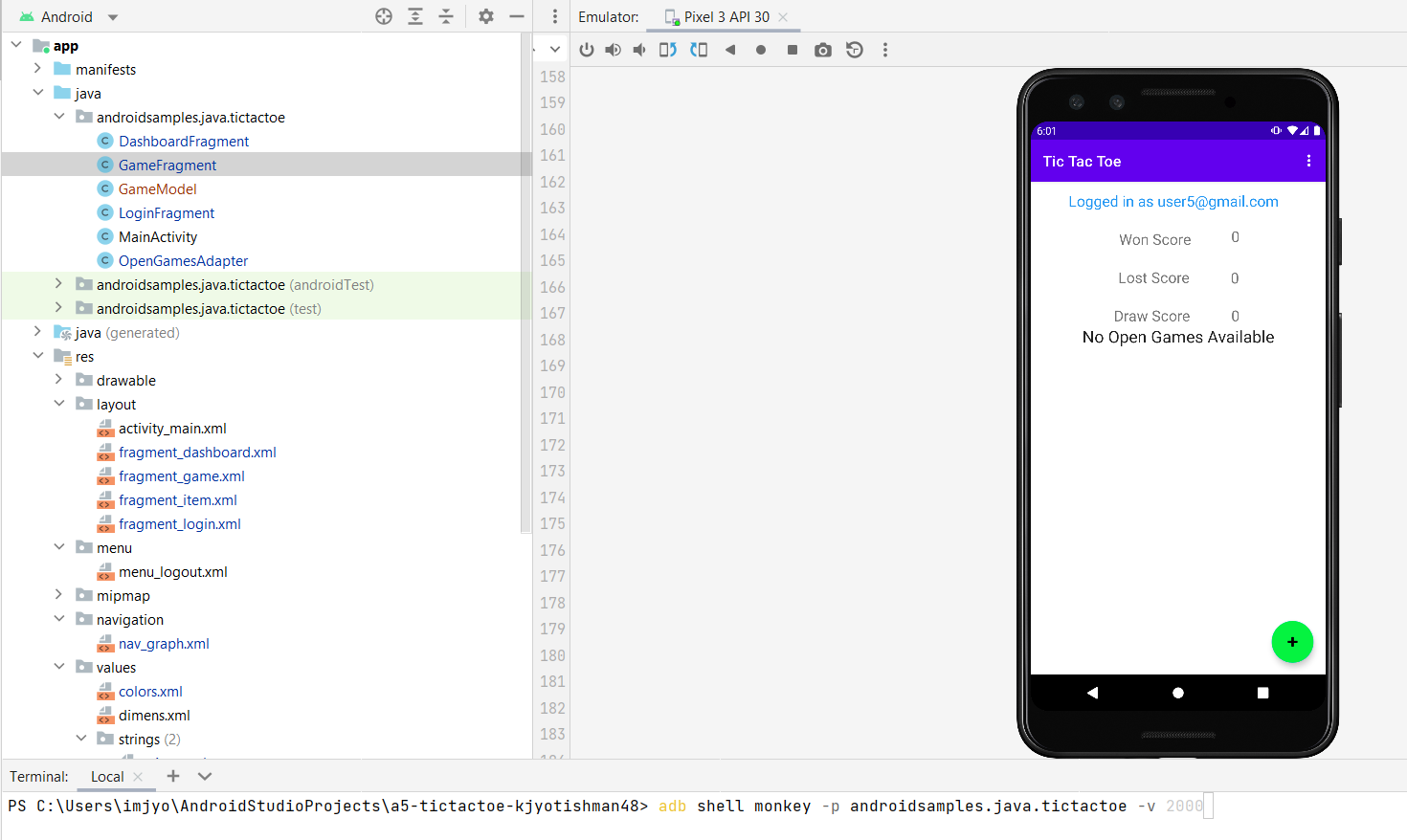Collapse the app module node
Image resolution: width=1407 pixels, height=840 pixels.
16,45
